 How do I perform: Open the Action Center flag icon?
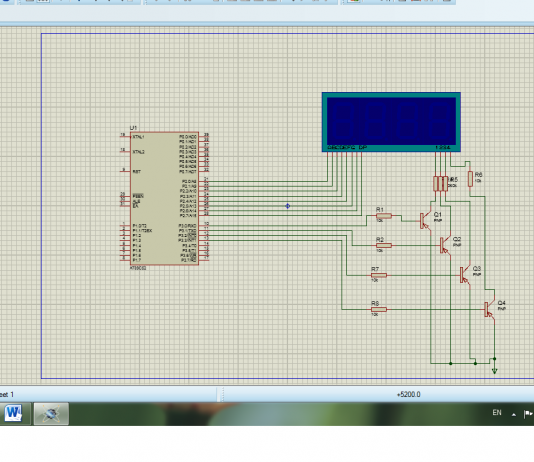coord(529,413)
